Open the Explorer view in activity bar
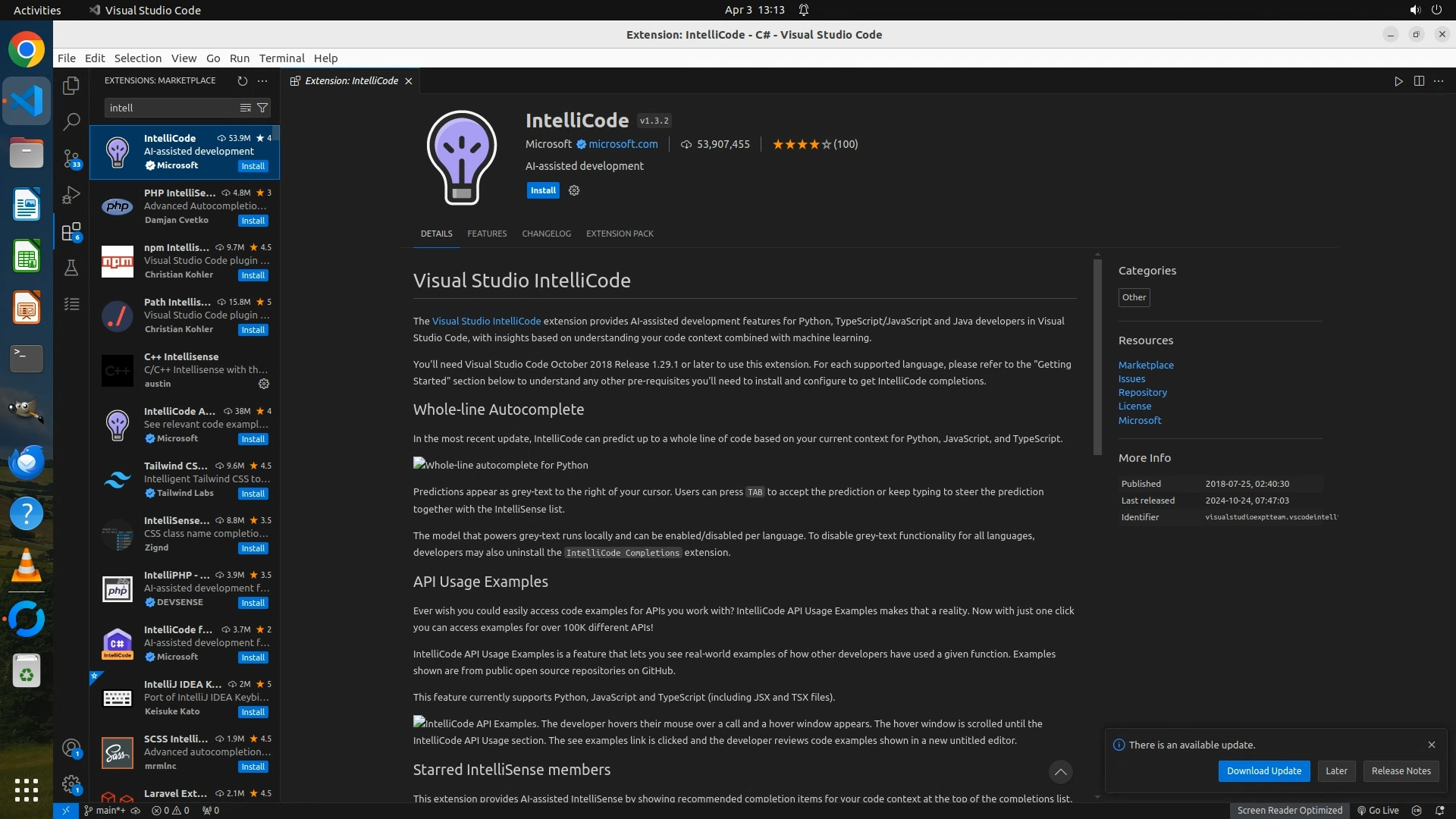Screen dimensions: 1456x819 coord(71,86)
